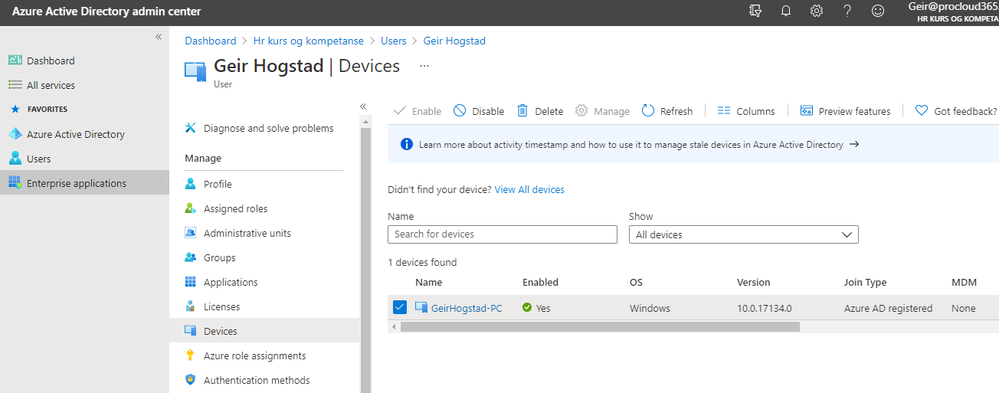This screenshot has height=393, width=999.
Task: Open Applications in the user menu
Action: (231, 282)
